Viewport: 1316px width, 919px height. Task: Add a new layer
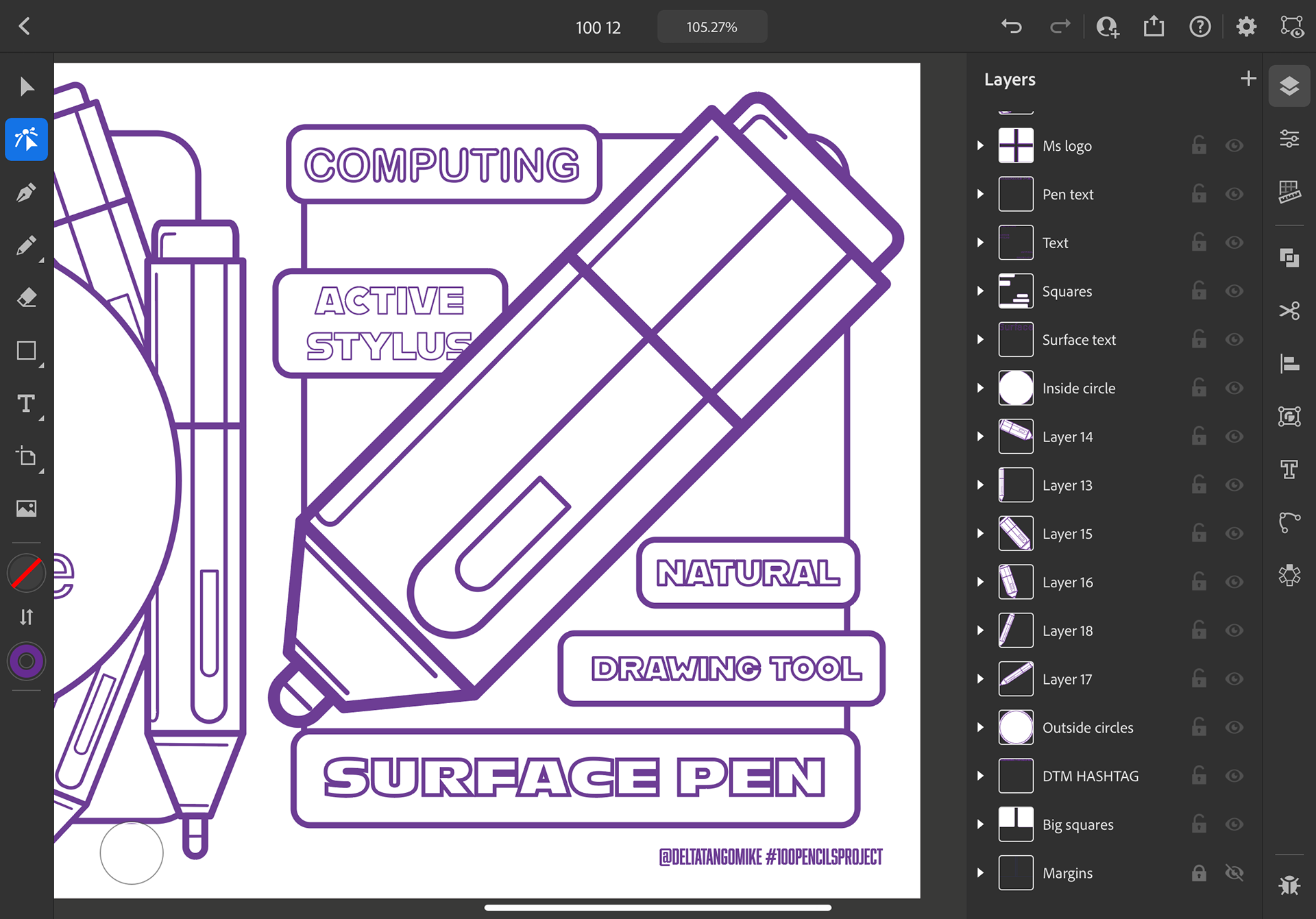coord(1248,79)
